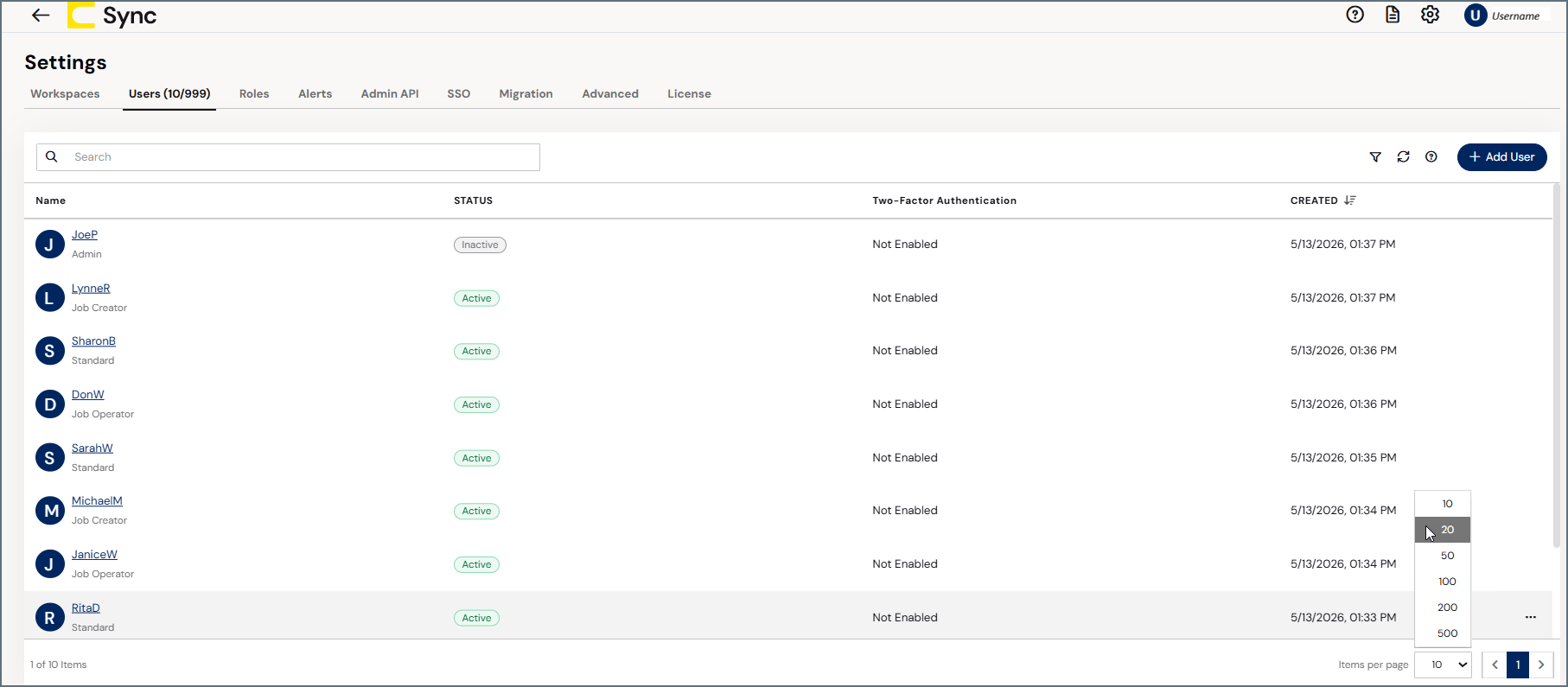The image size is (1568, 687).
Task: Open the settings gear icon
Action: pyautogui.click(x=1431, y=15)
